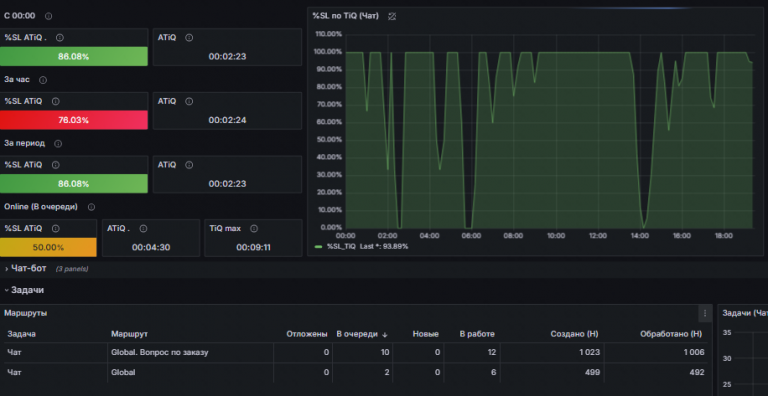Click the red 76.03% gauge bar

[74, 120]
